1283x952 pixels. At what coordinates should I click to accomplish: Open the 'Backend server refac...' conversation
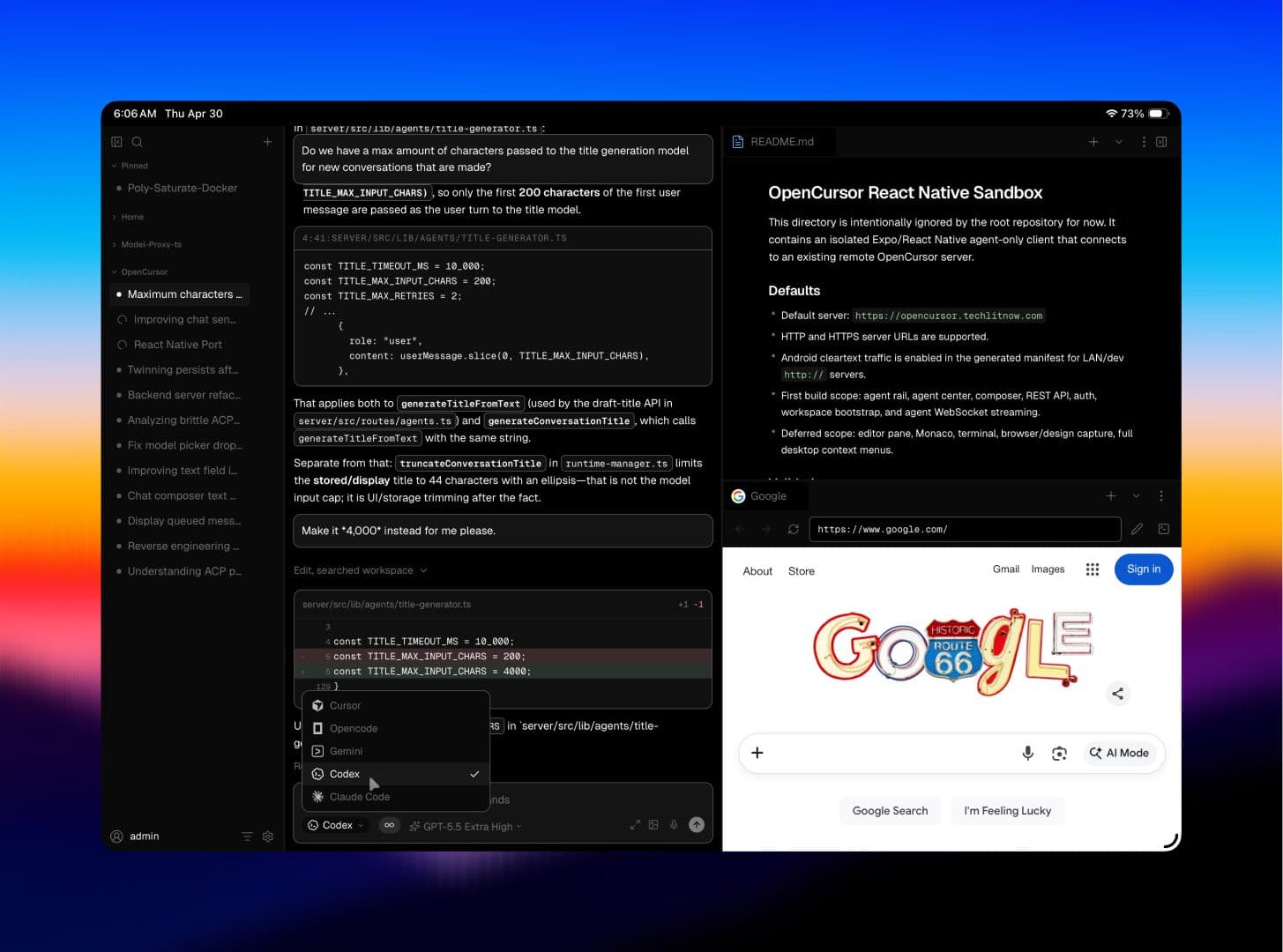[180, 395]
